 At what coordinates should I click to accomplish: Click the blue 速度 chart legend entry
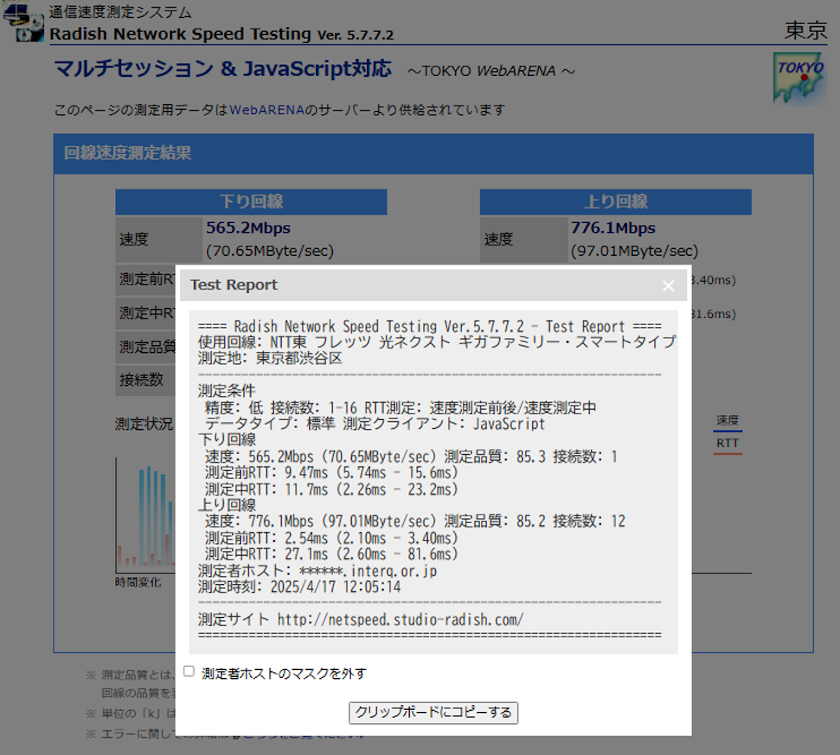[727, 420]
